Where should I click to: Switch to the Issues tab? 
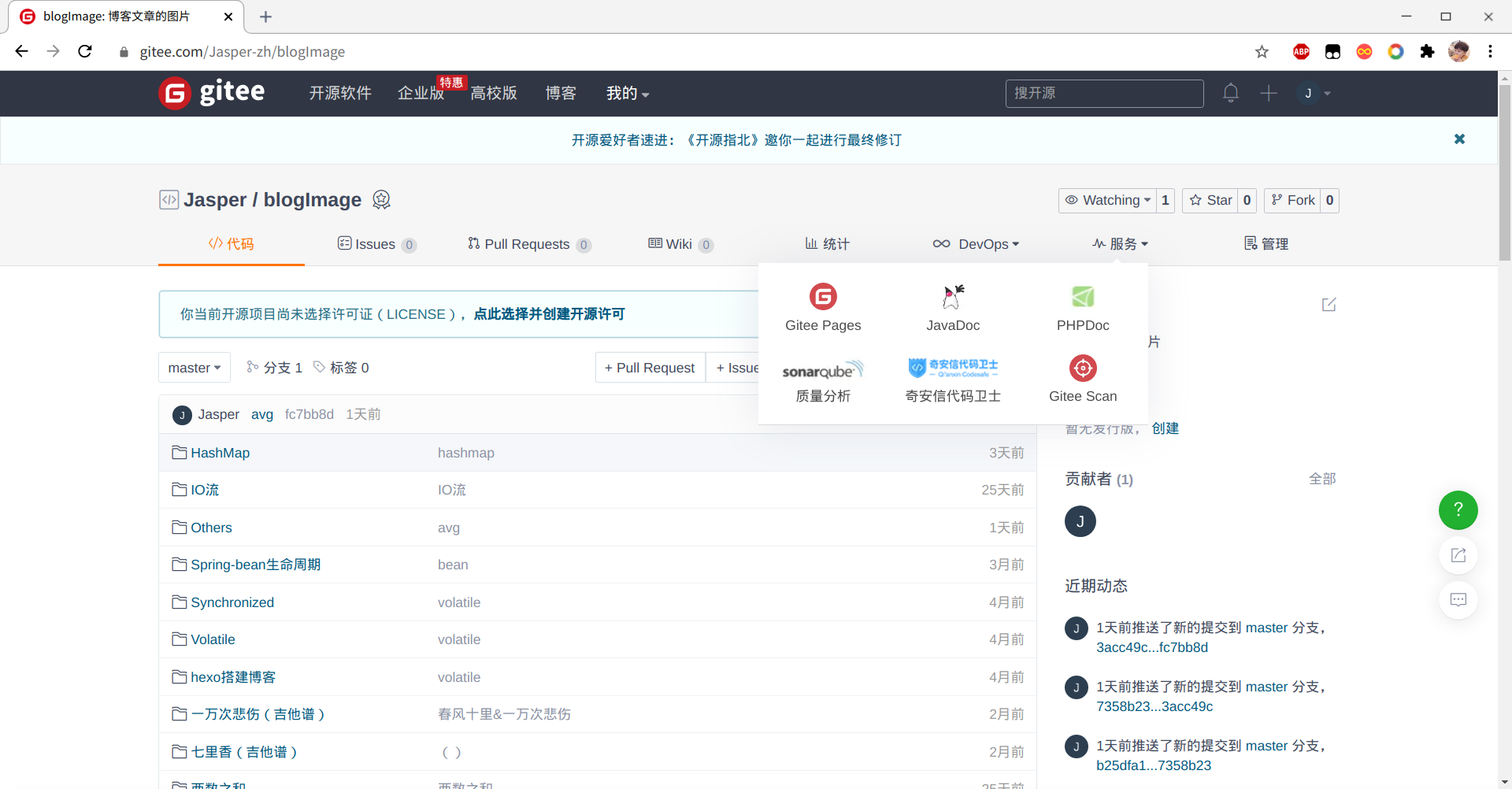point(376,244)
